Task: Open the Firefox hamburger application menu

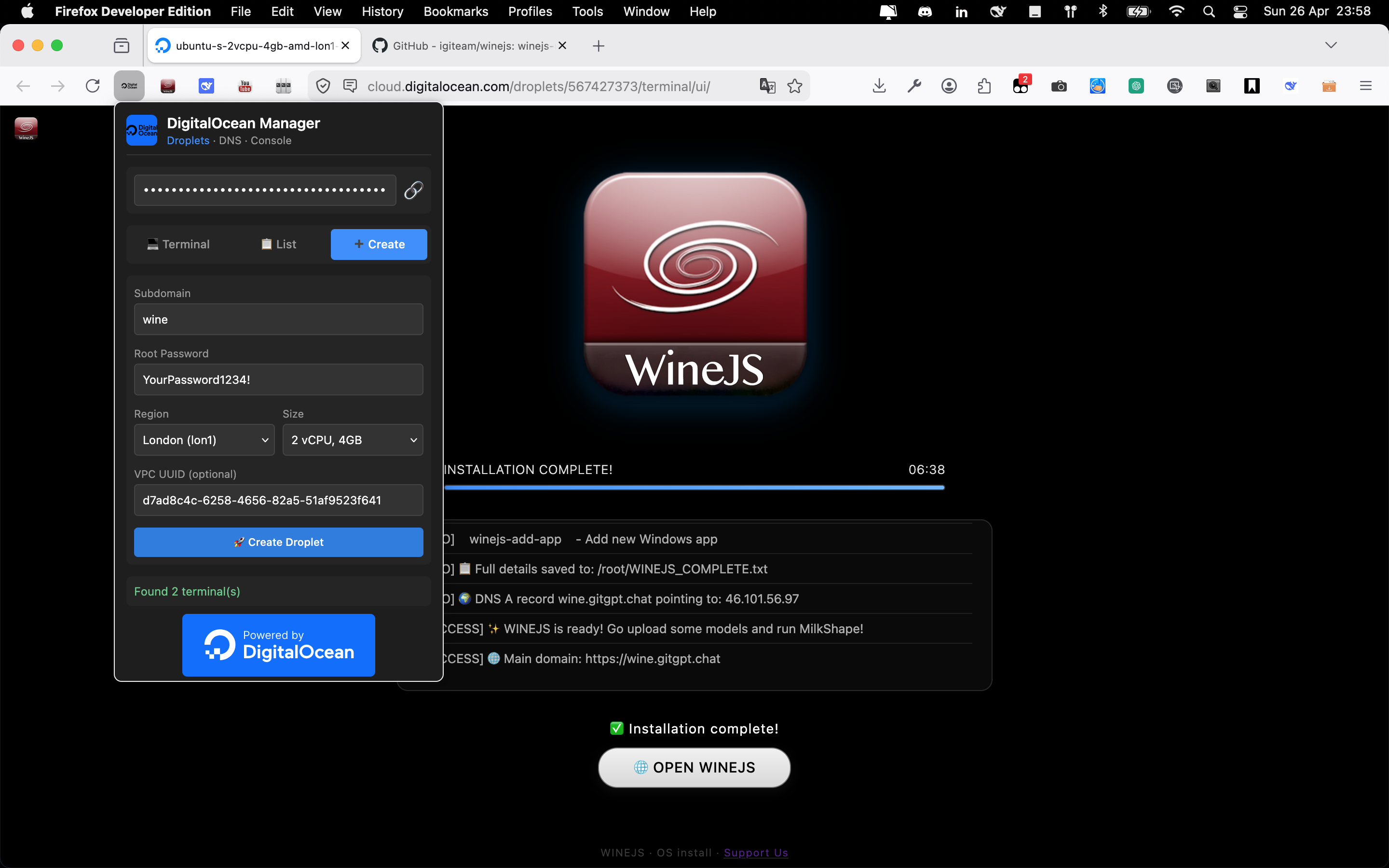Action: coord(1365,86)
